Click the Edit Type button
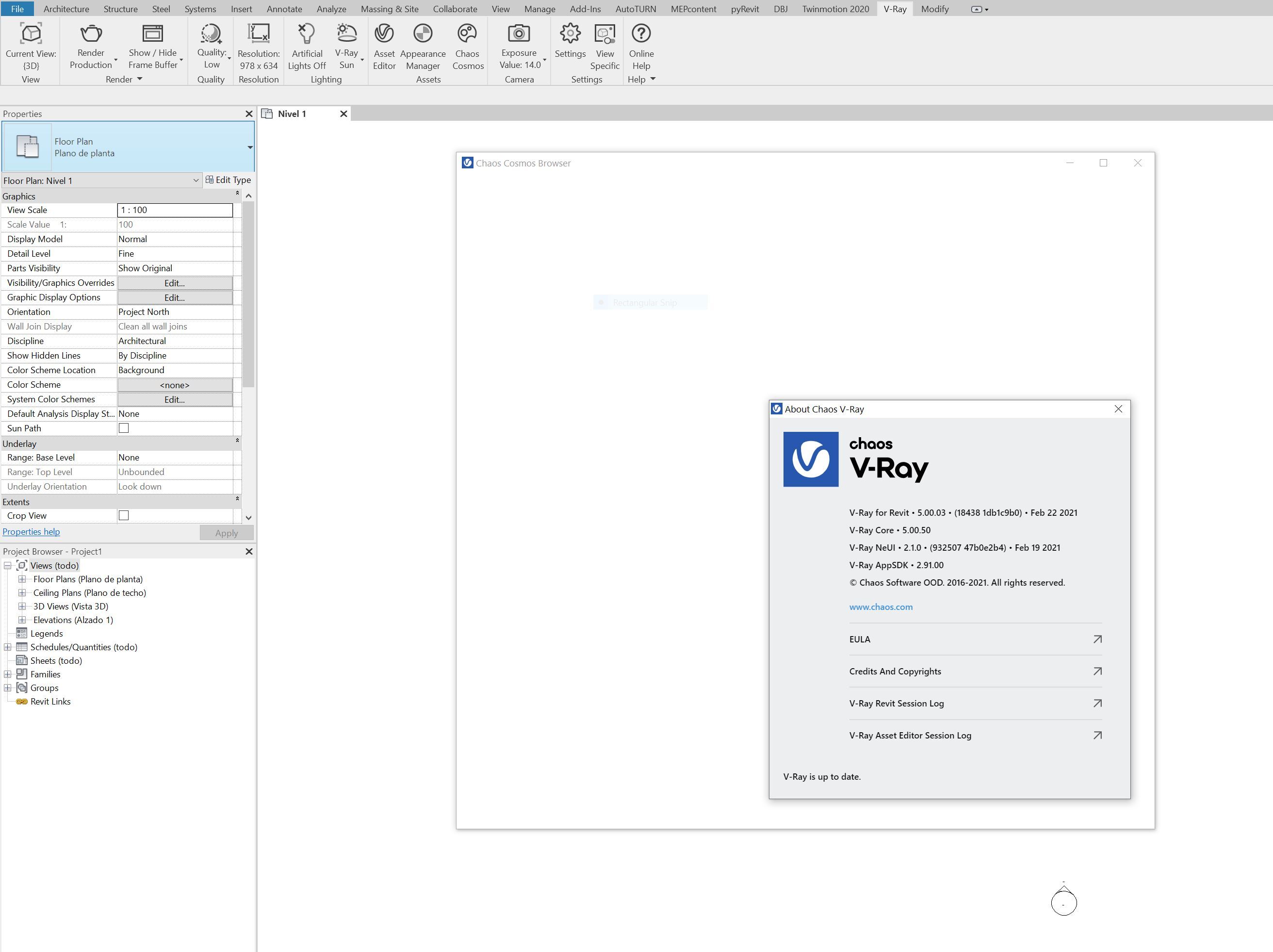This screenshot has height=952, width=1273. pos(228,180)
